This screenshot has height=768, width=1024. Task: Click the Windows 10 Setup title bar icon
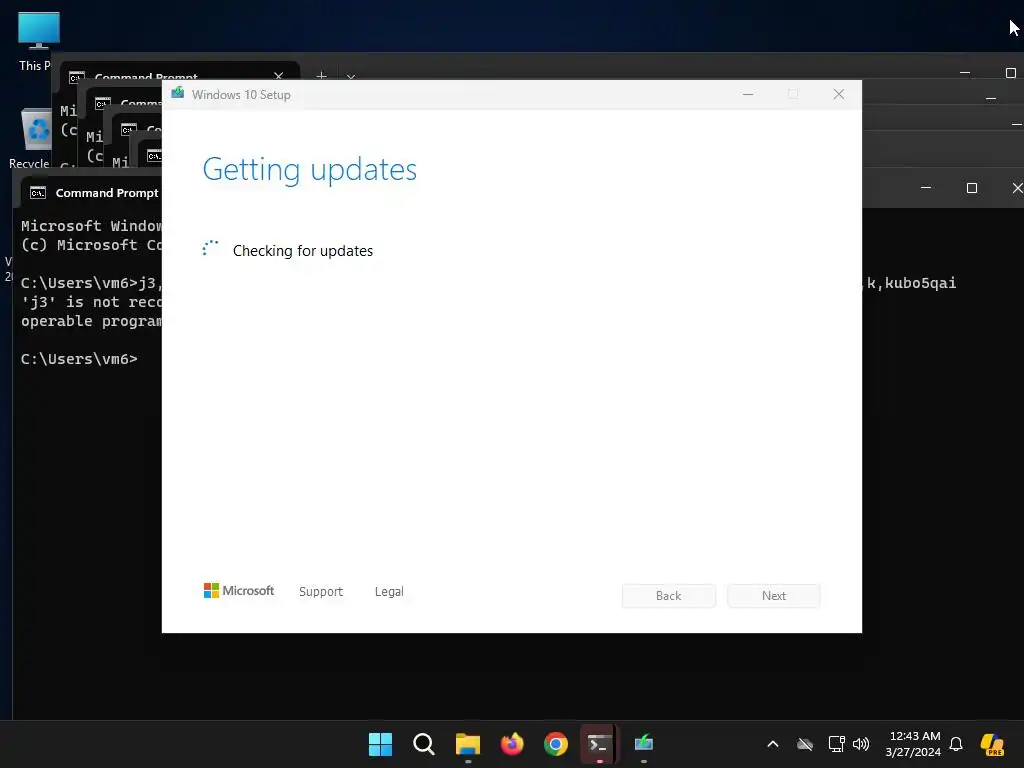177,93
